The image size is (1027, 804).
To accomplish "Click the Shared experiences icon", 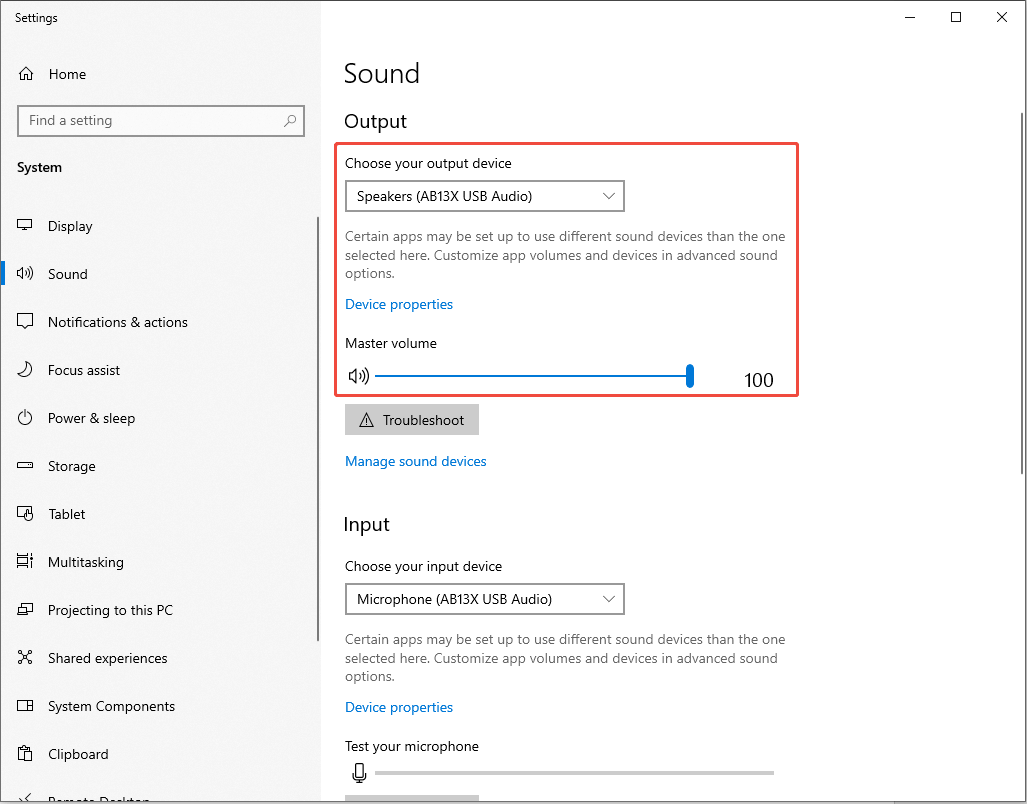I will click(x=24, y=658).
